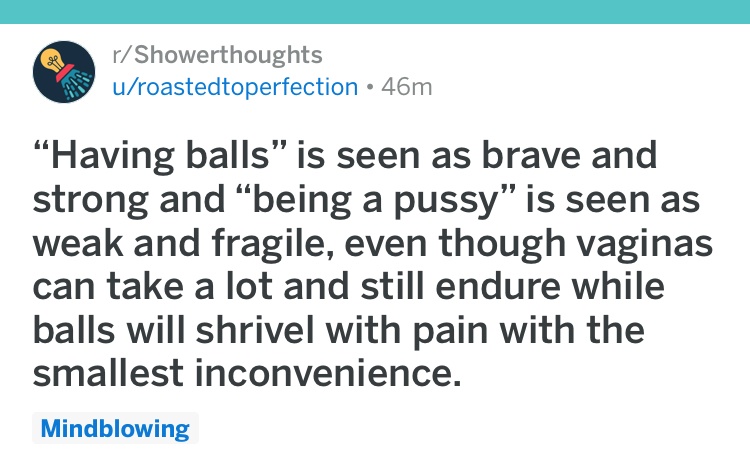Click the line beginning "balls will shrivel"
Screen dimensions: 750x475
pyautogui.click(x=339, y=330)
